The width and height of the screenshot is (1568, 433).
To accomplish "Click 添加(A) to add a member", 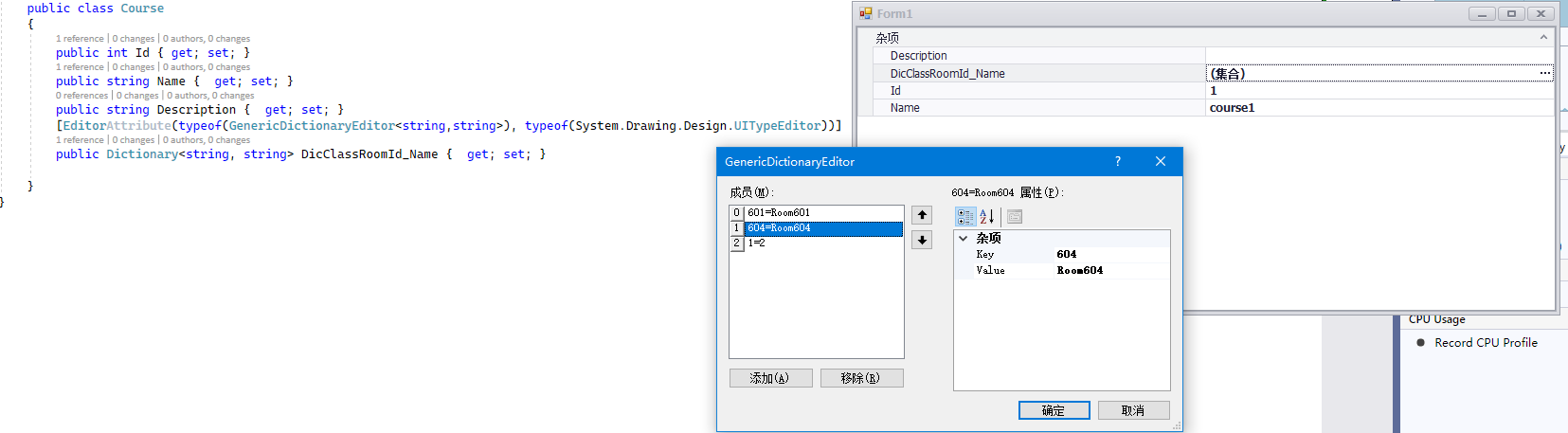I will pyautogui.click(x=770, y=378).
